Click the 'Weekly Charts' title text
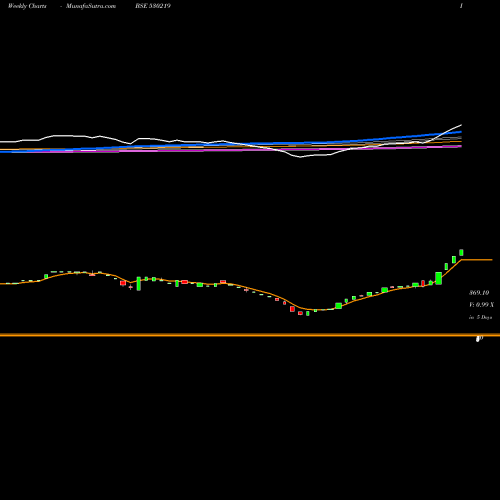Screen dimensions: 500x500 coord(27,6)
